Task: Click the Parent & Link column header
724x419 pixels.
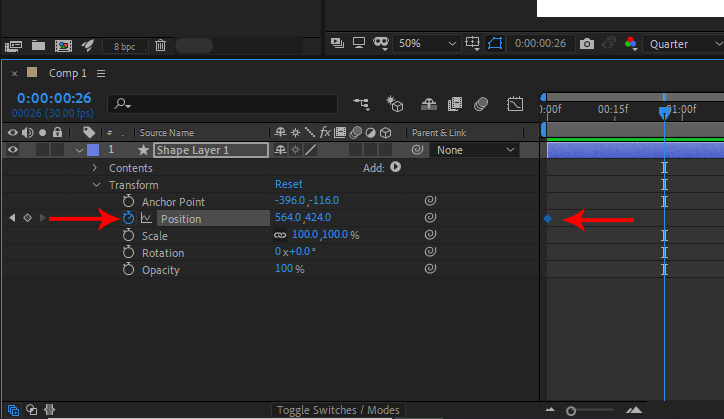Action: (x=439, y=133)
